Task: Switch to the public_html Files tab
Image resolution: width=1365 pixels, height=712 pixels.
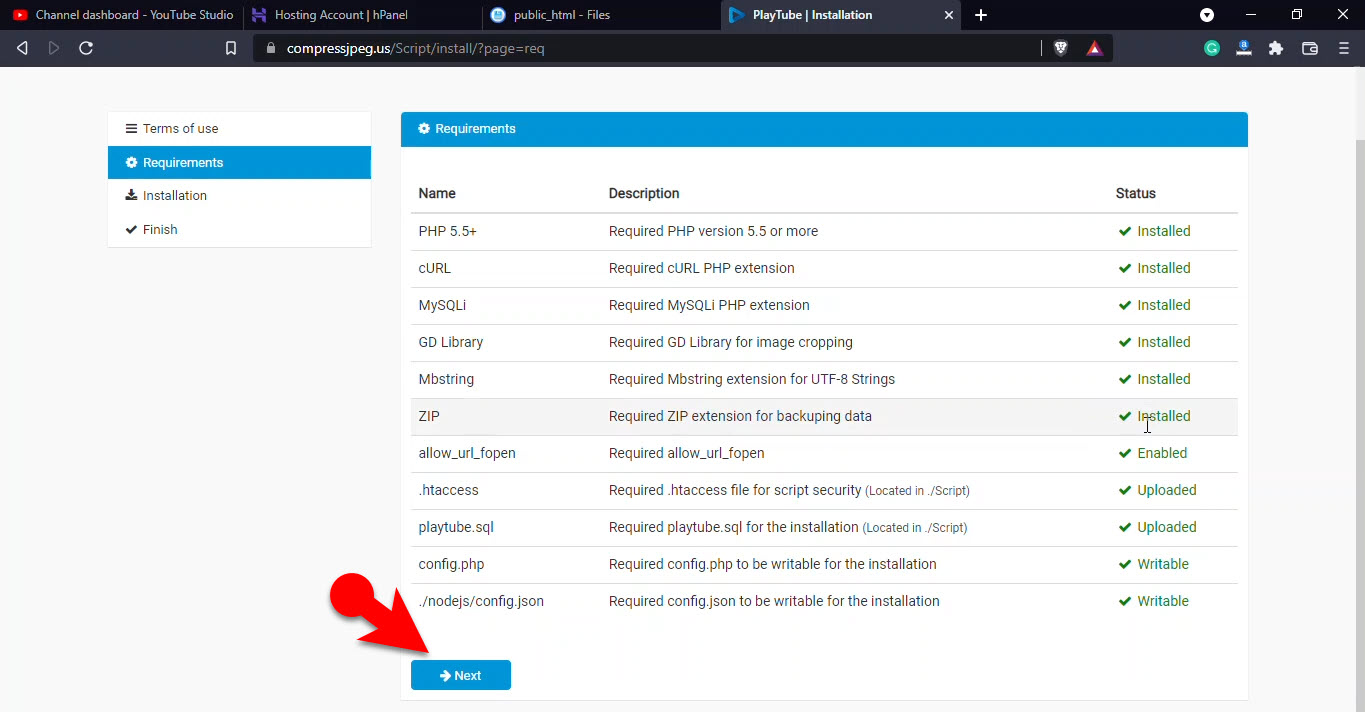Action: click(560, 15)
